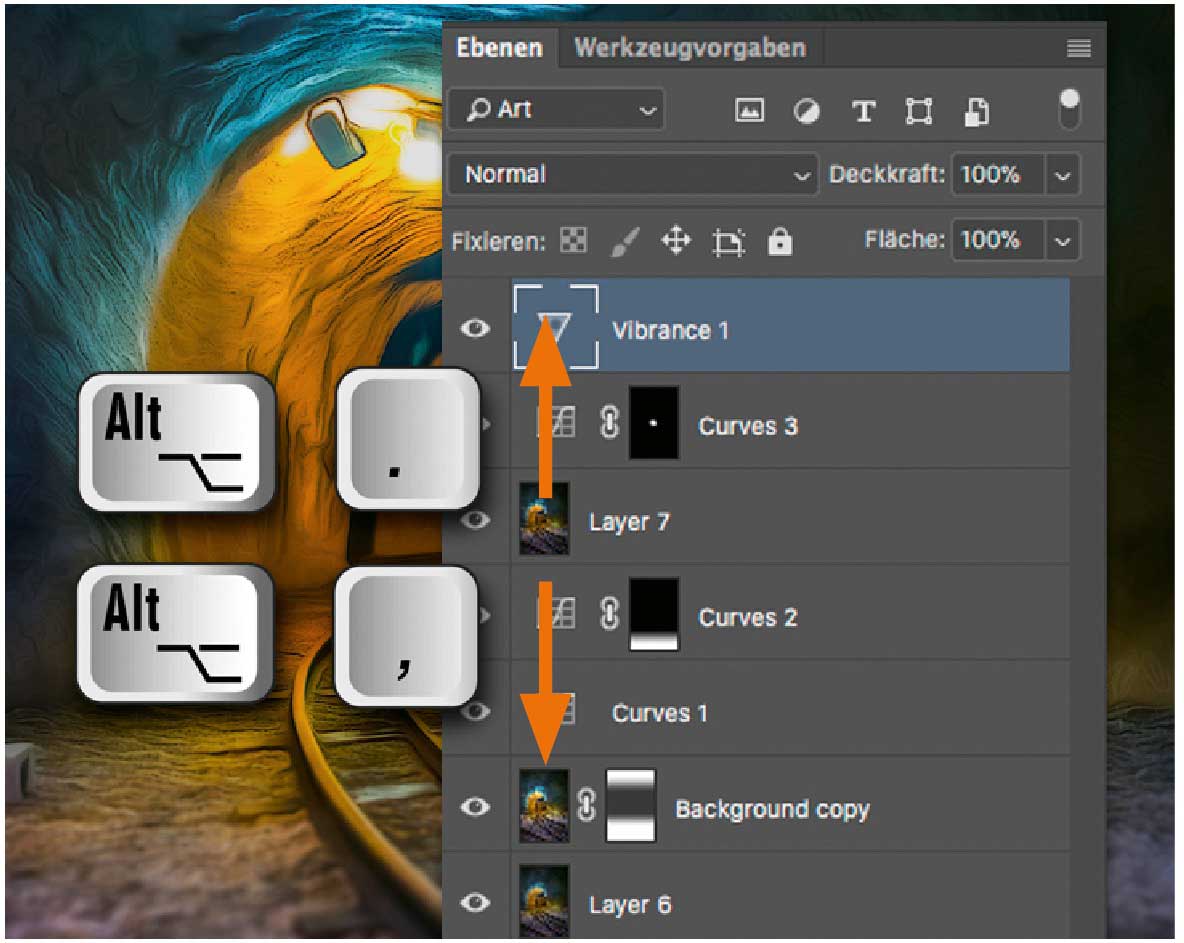Lock position move icon in Fixieren
Screen dimensions: 1184x943
click(x=677, y=241)
